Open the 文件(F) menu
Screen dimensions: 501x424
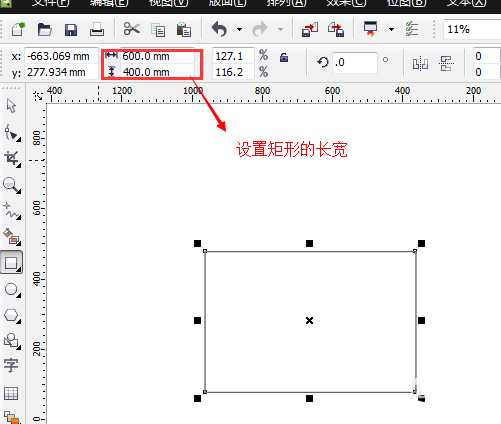(50, 3)
